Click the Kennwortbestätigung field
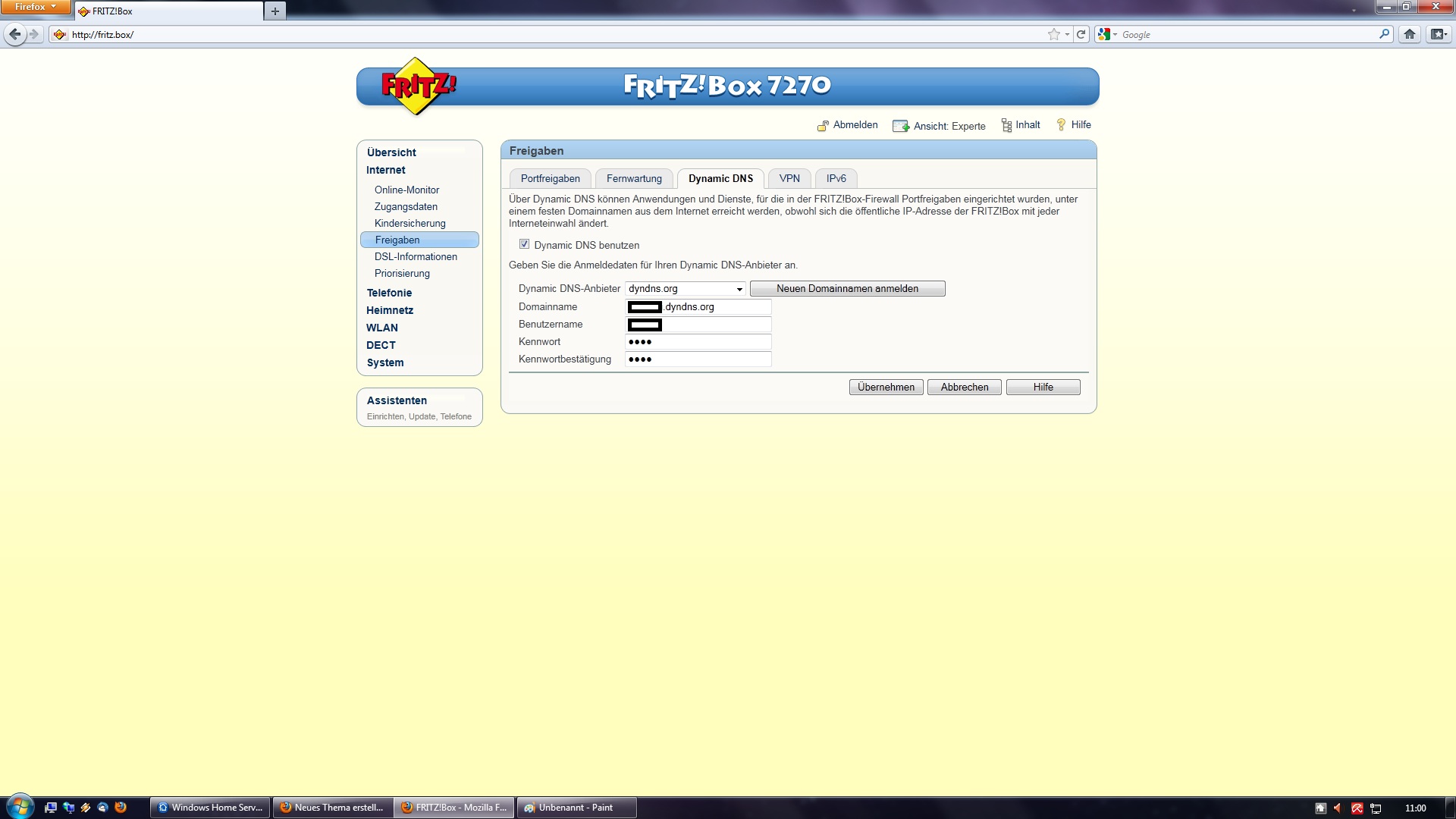 pyautogui.click(x=698, y=359)
